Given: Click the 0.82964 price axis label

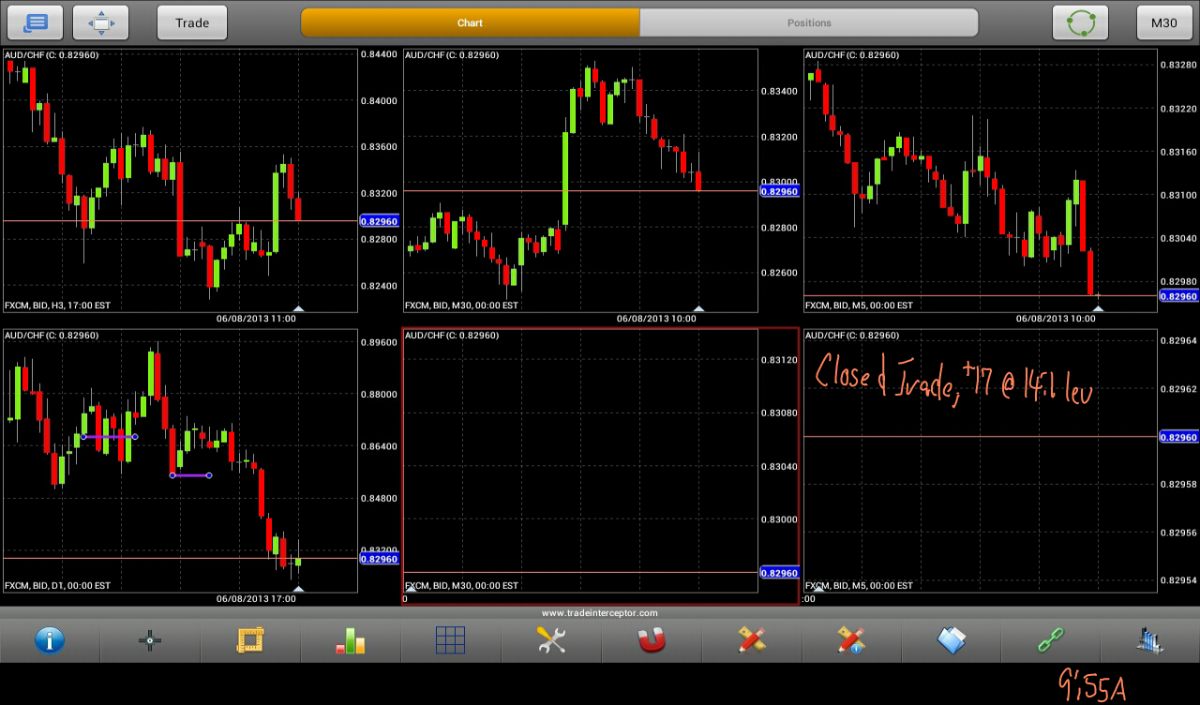Looking at the screenshot, I should click(x=1179, y=342).
